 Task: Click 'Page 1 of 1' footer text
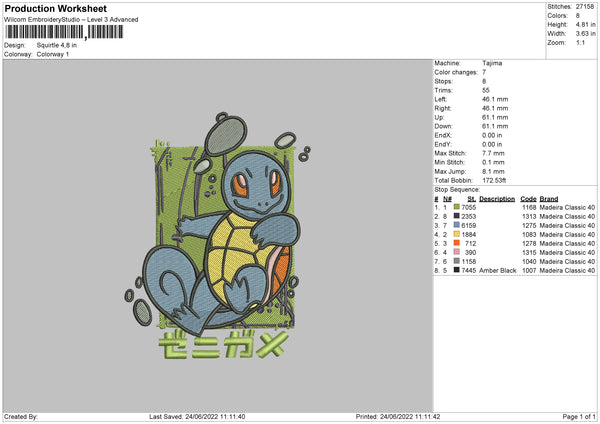point(579,416)
